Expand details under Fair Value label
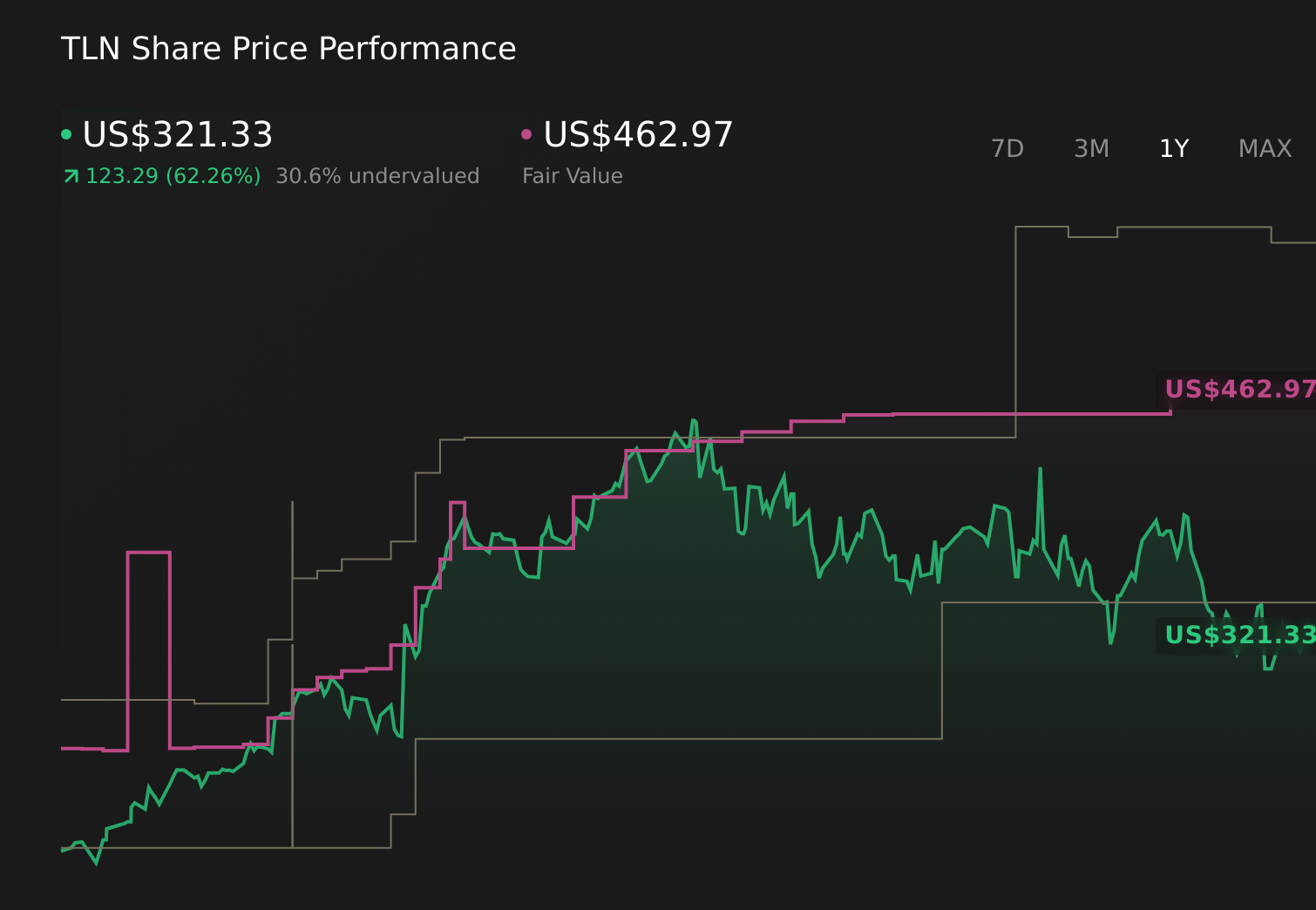 coord(572,175)
